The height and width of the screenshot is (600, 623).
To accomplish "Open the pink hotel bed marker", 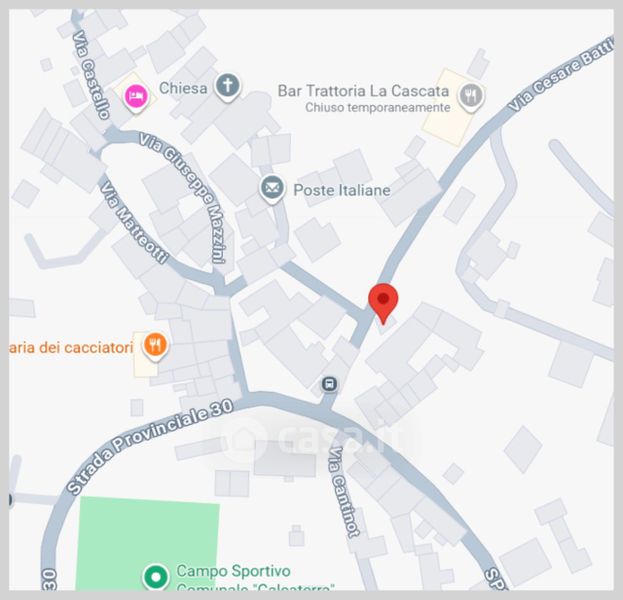I will (x=136, y=97).
